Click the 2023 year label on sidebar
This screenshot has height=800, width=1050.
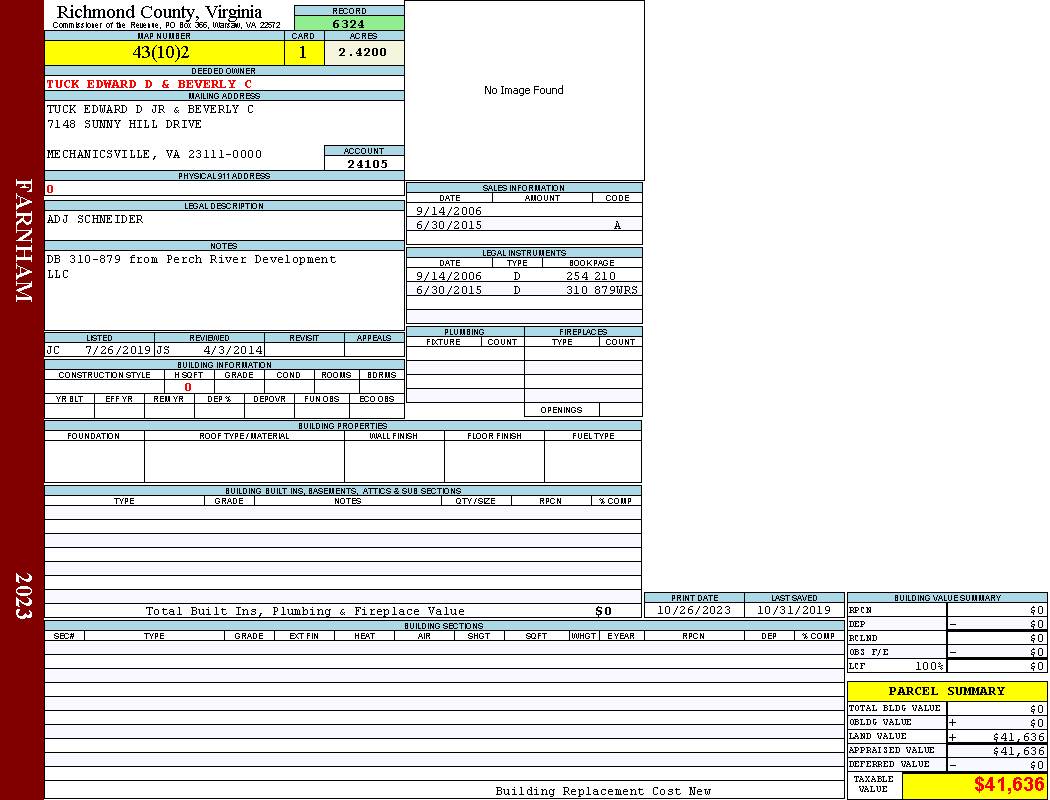pos(24,596)
